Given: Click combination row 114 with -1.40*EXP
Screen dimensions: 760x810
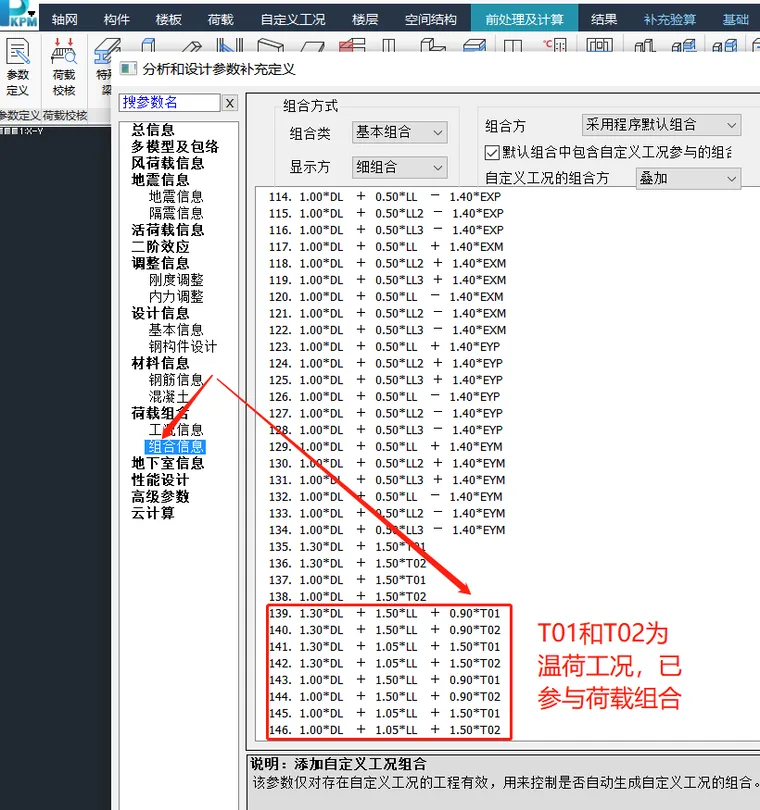Looking at the screenshot, I should 385,197.
